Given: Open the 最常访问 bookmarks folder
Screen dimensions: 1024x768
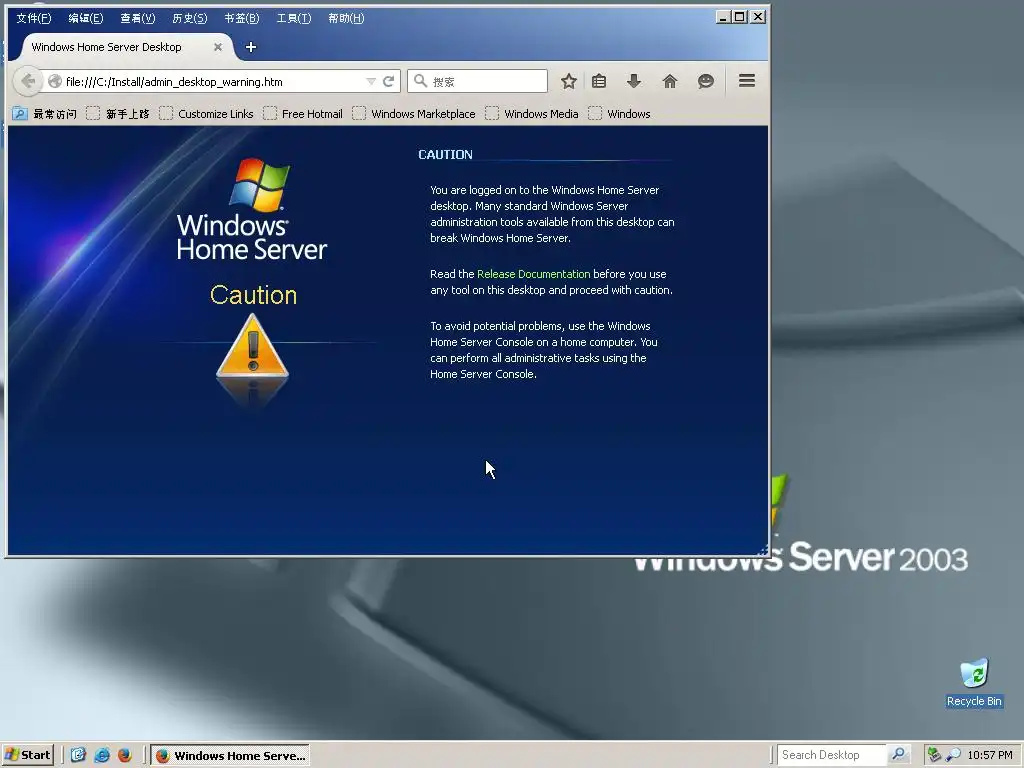Looking at the screenshot, I should (x=44, y=114).
